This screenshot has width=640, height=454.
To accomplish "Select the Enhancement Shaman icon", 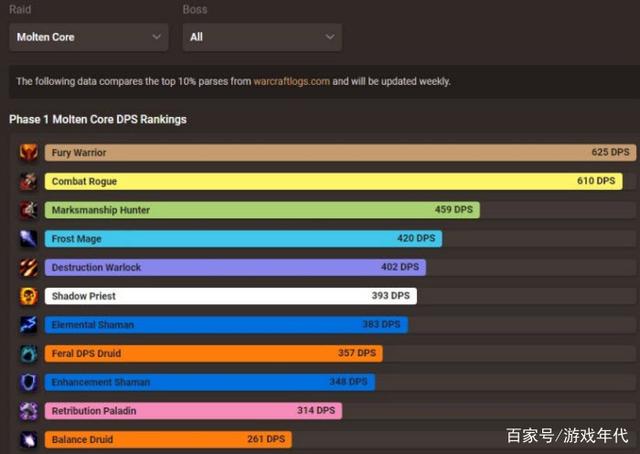I will [28, 382].
